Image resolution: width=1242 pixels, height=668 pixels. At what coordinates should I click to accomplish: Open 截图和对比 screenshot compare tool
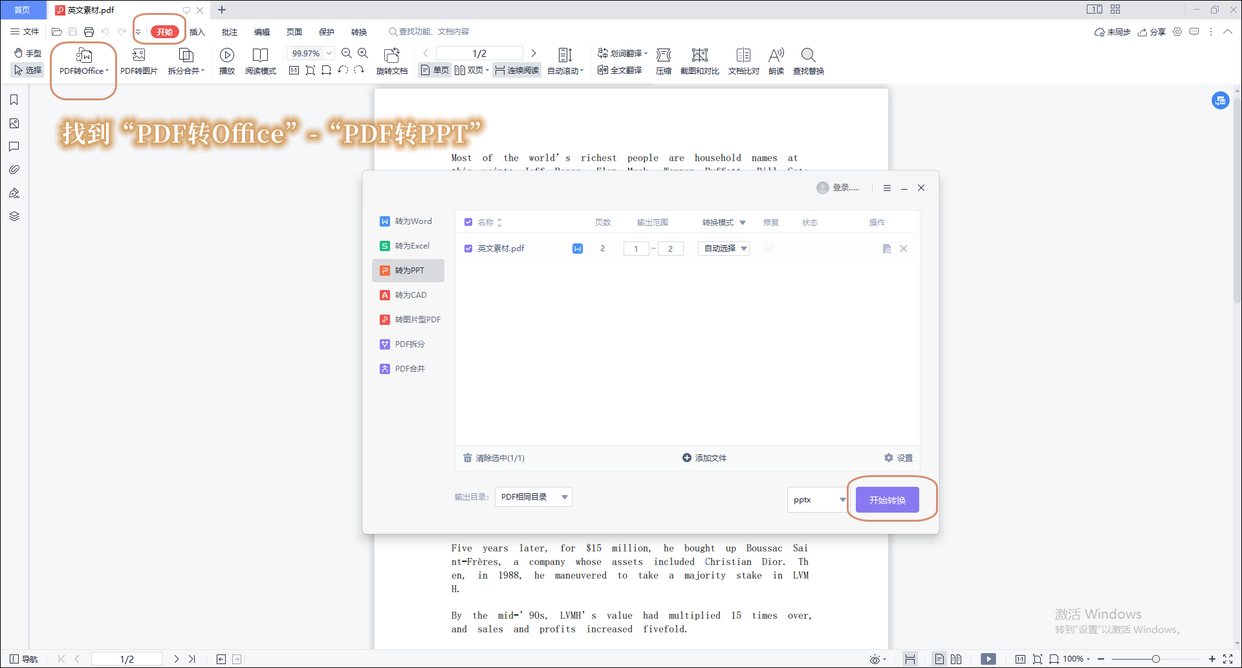click(x=699, y=62)
